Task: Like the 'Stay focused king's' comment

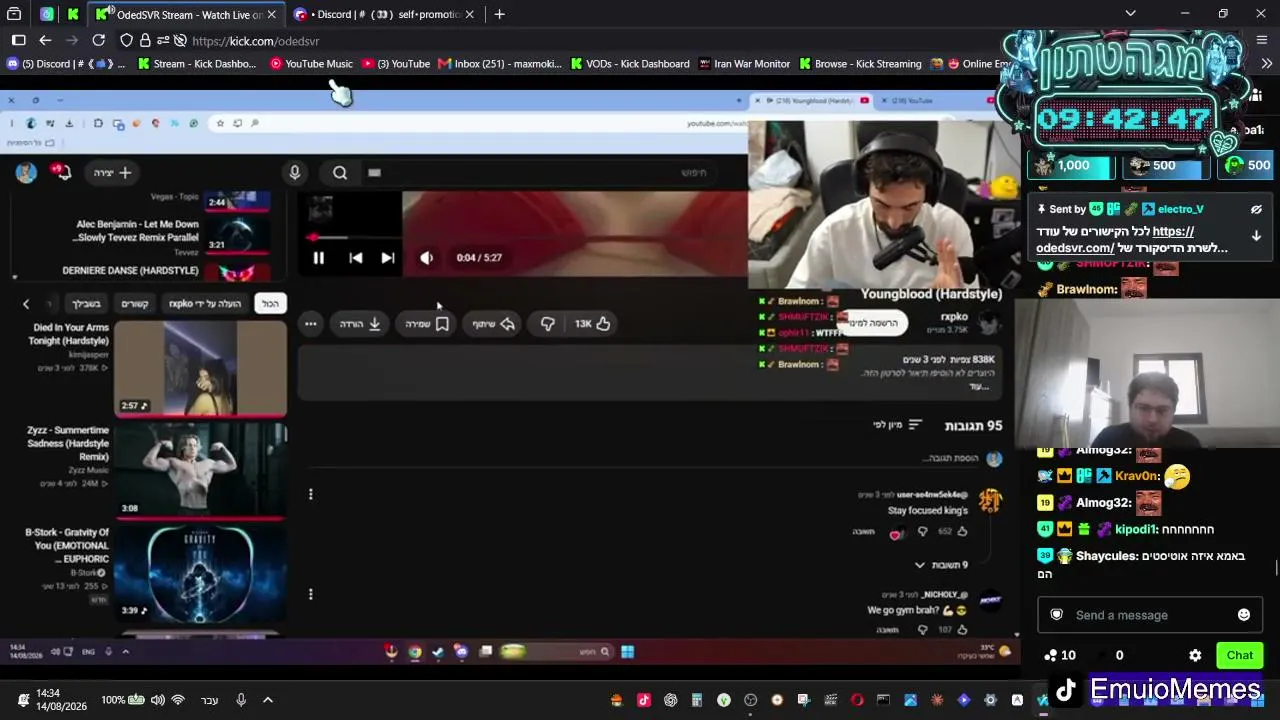Action: click(962, 532)
